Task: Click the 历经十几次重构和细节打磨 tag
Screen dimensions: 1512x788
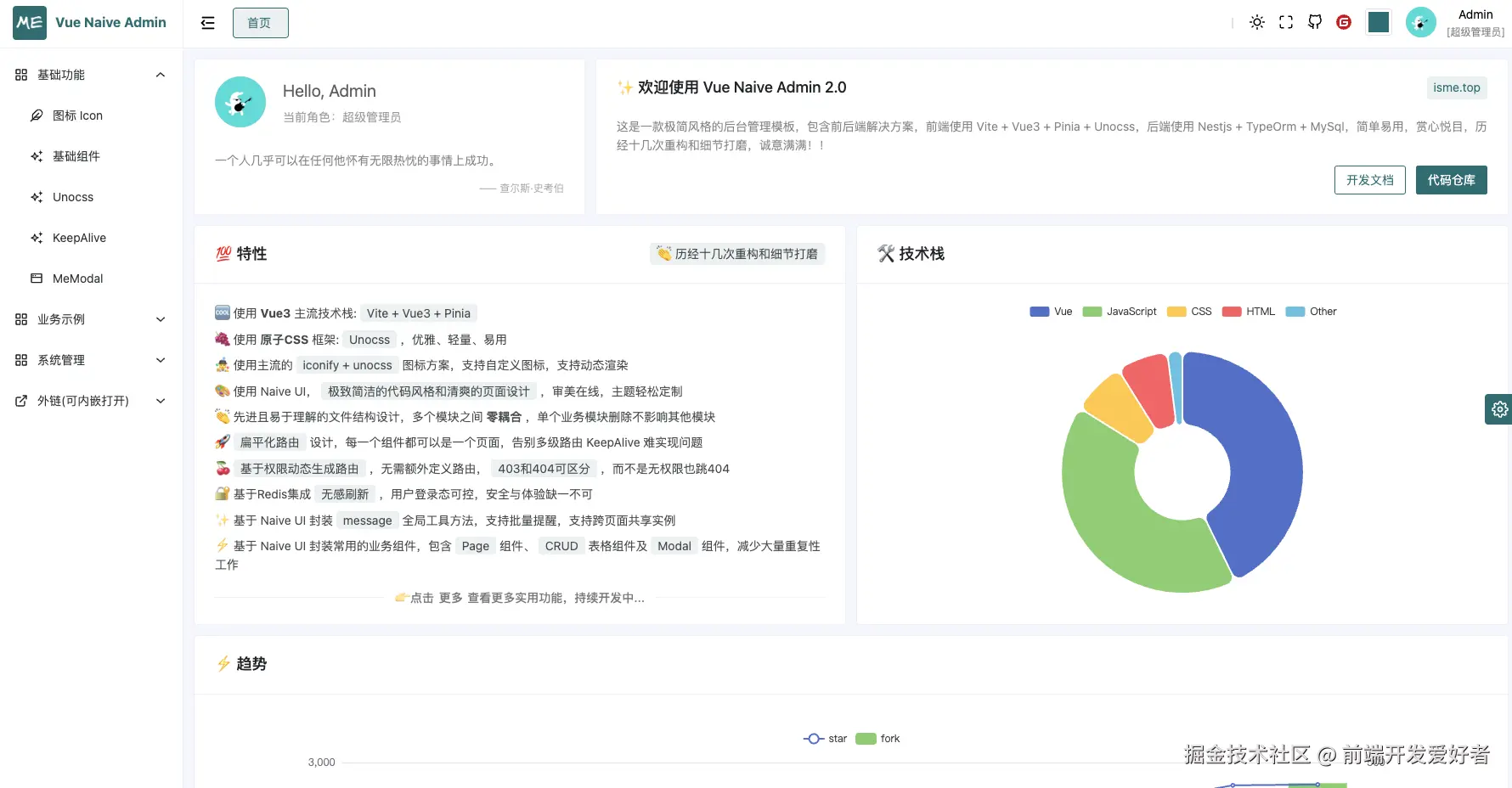Action: pyautogui.click(x=737, y=254)
